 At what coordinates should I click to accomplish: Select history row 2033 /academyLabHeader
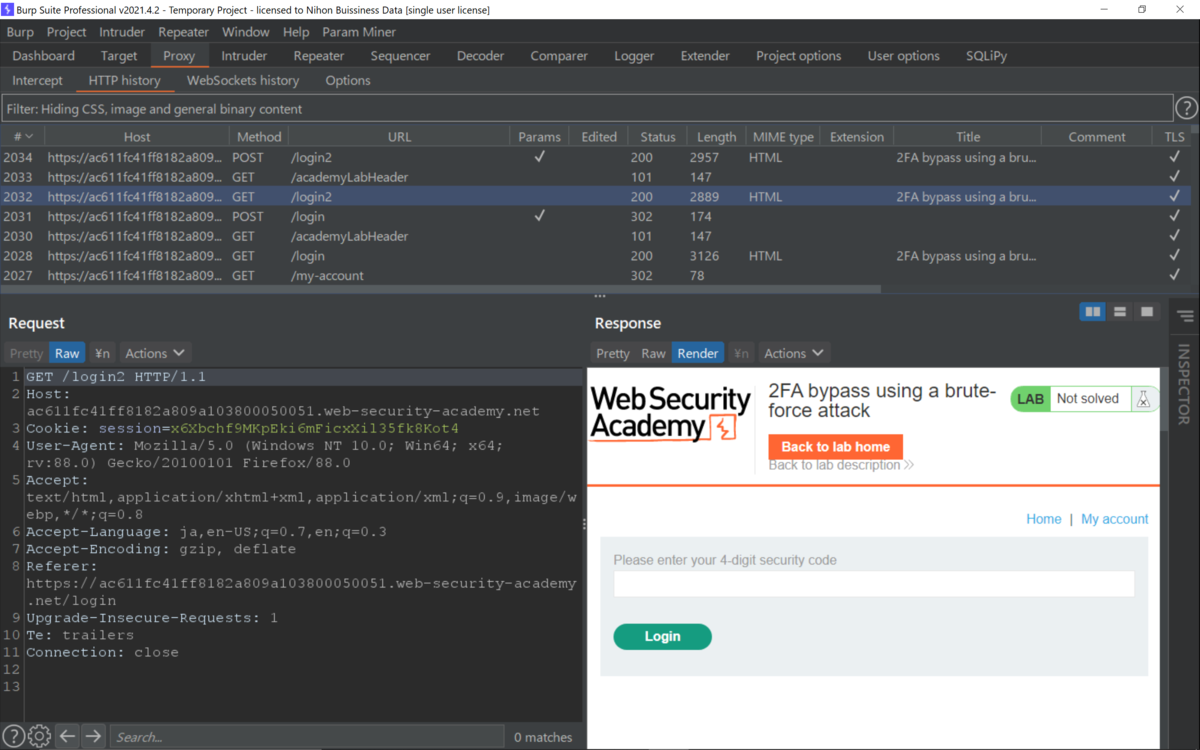(595, 177)
